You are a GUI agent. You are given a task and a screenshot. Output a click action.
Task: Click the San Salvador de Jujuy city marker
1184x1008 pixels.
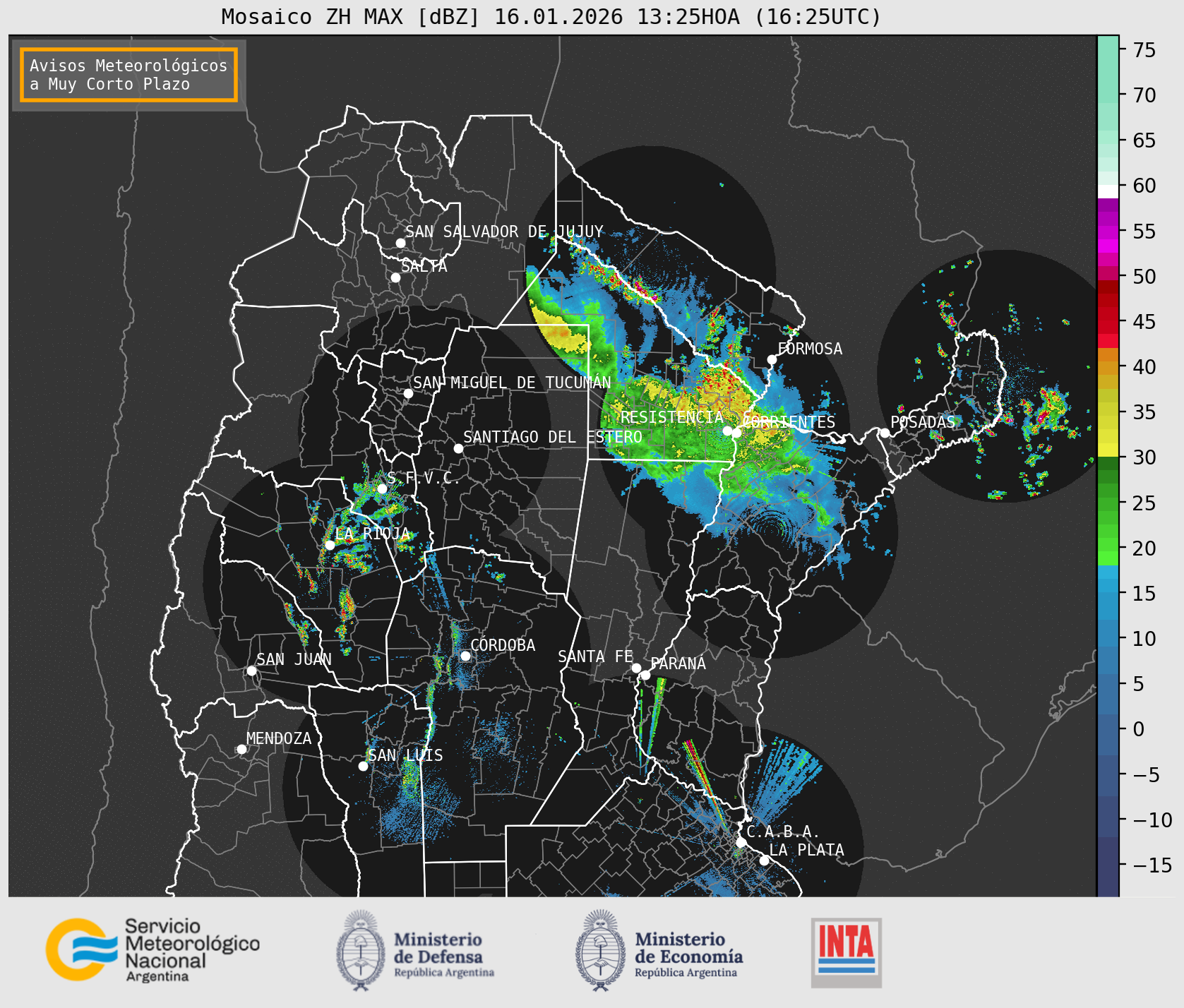(x=400, y=243)
